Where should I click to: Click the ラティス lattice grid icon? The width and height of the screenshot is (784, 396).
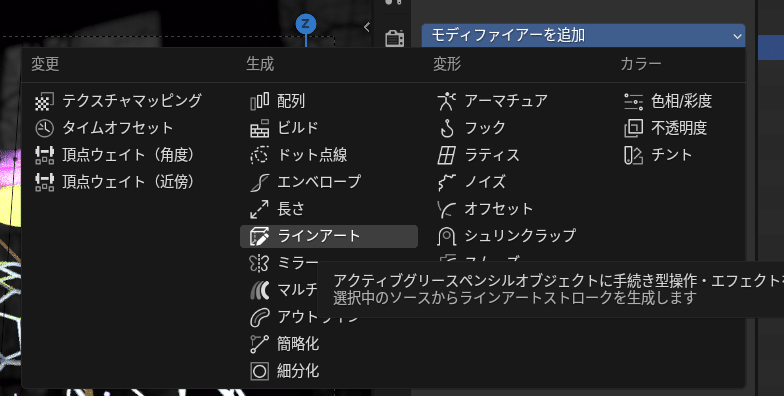446,155
